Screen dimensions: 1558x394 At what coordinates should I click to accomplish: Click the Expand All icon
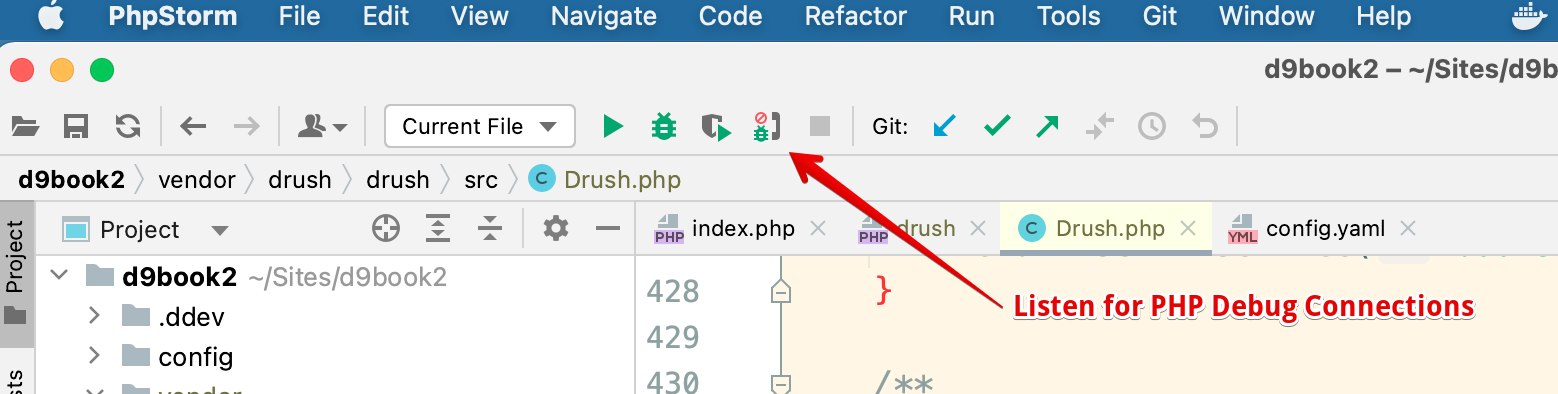[x=438, y=229]
